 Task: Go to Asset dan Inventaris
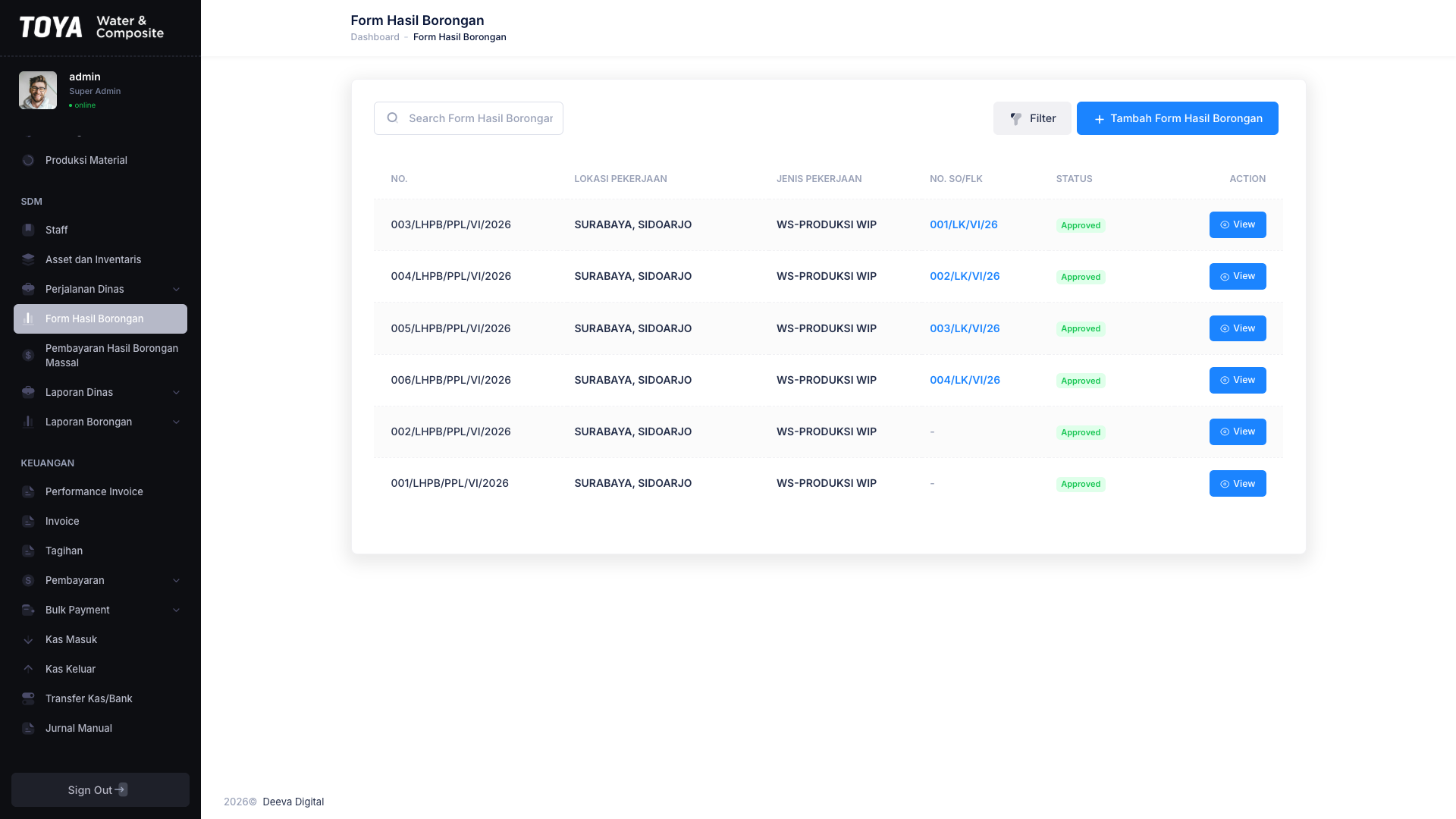pos(100,259)
